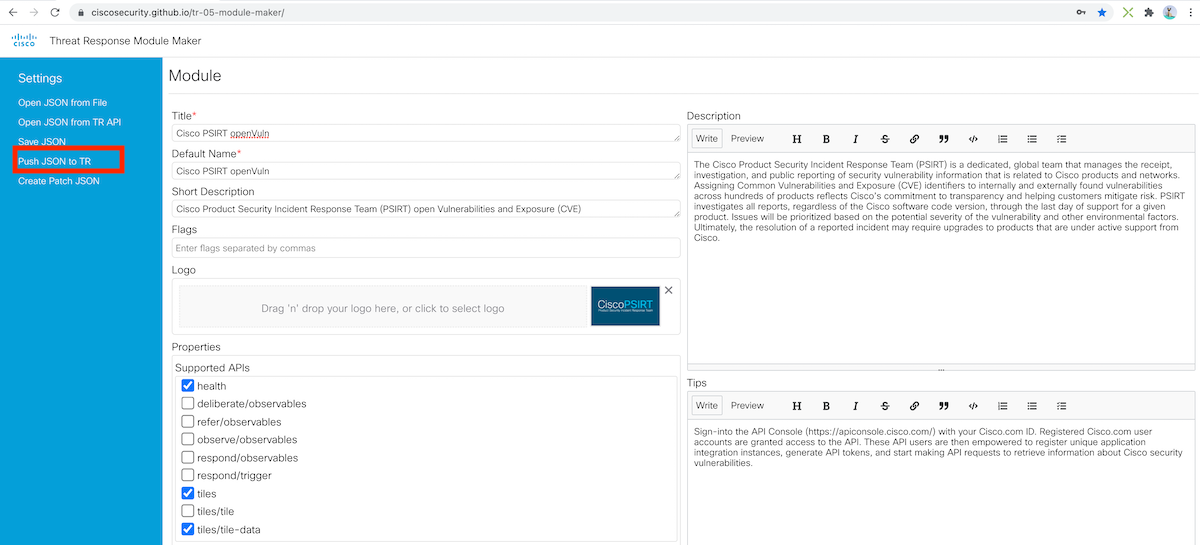Click the Chrome profile avatar
Viewport: 1200px width, 545px height.
[x=1169, y=12]
